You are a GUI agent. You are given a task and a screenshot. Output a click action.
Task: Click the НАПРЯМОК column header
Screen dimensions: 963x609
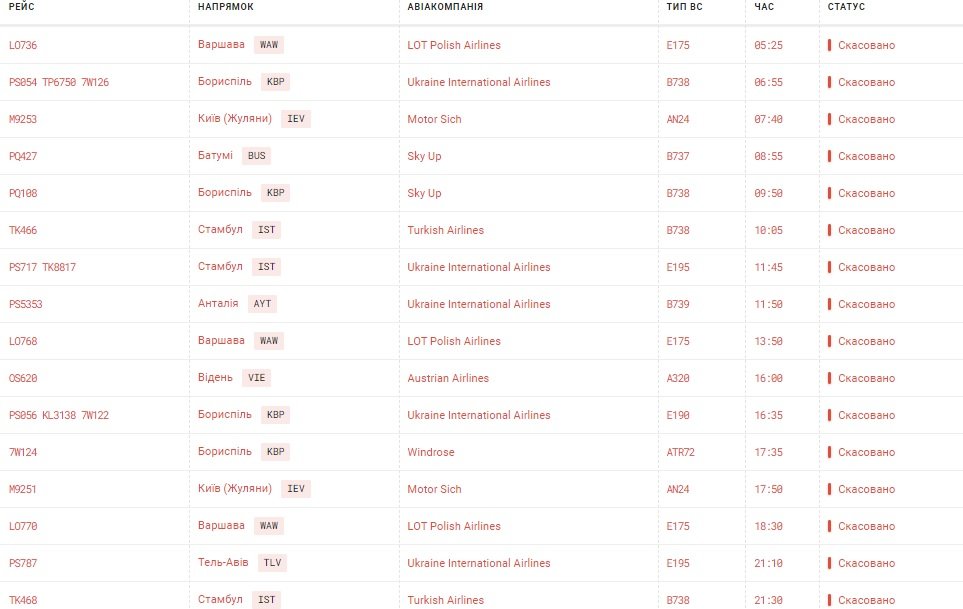click(x=225, y=7)
